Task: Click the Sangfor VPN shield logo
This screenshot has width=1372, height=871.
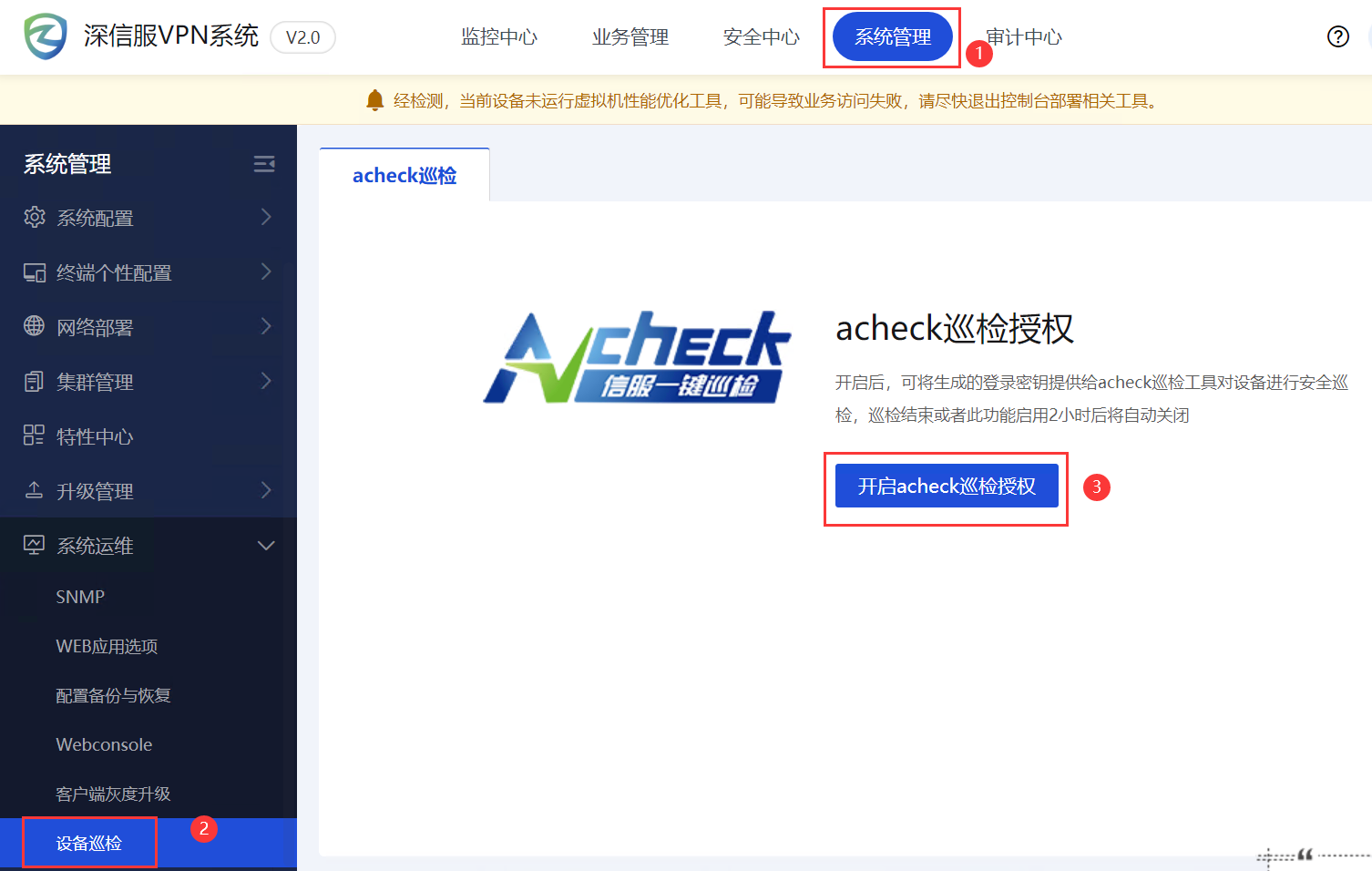Action: 45,36
